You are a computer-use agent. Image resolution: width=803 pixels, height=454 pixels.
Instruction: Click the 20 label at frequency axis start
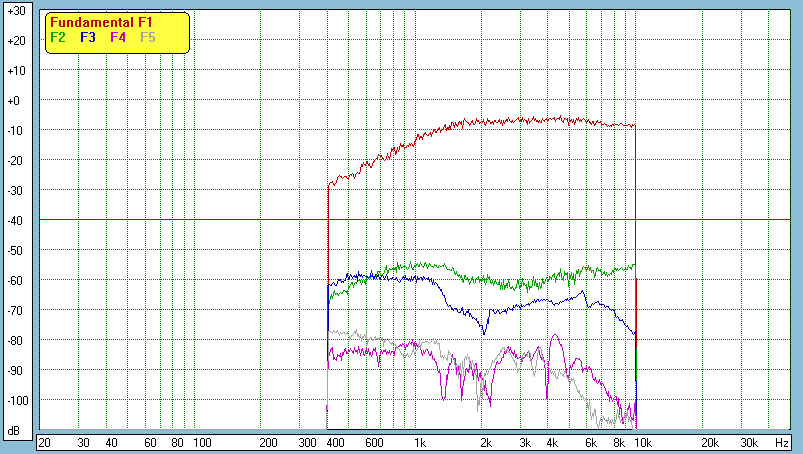pyautogui.click(x=44, y=442)
